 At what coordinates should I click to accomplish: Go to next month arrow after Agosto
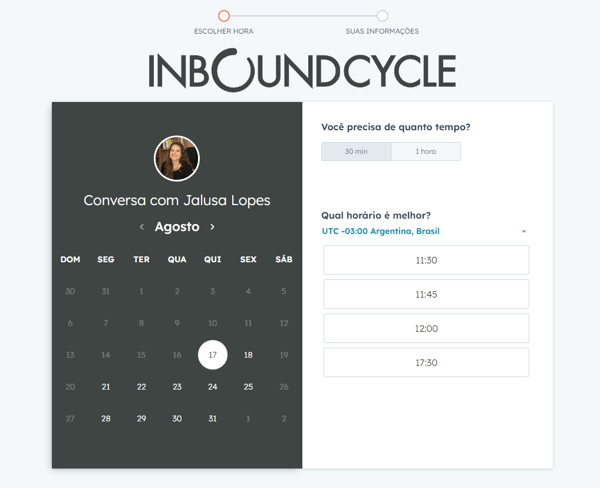(x=212, y=227)
